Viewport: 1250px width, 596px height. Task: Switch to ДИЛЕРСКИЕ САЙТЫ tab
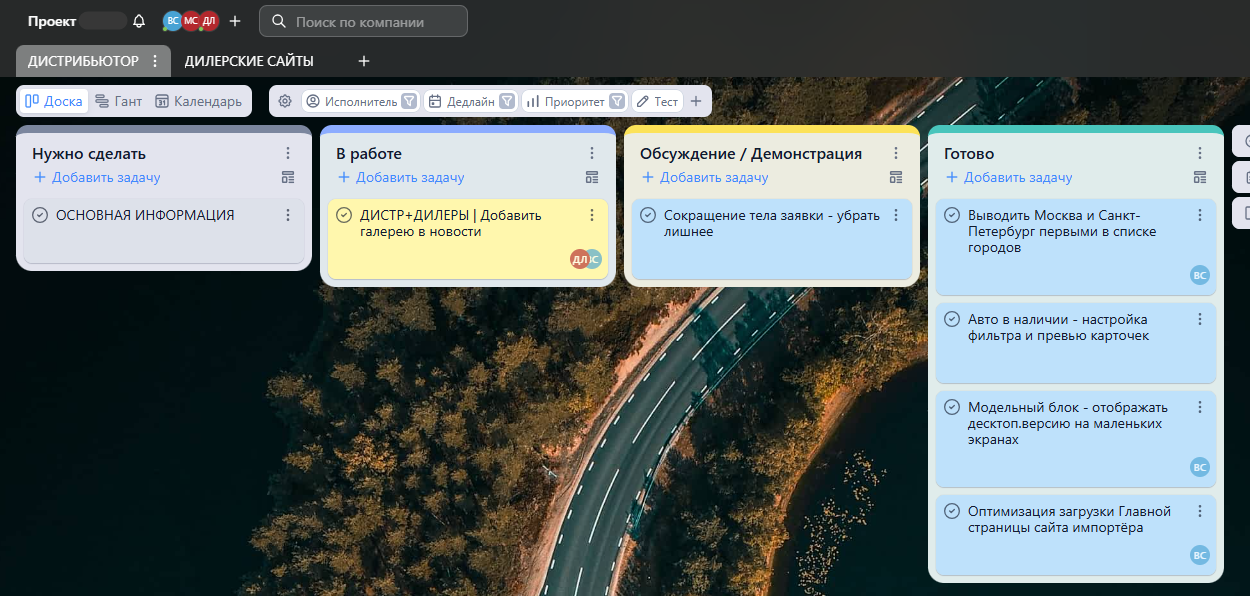[x=249, y=61]
